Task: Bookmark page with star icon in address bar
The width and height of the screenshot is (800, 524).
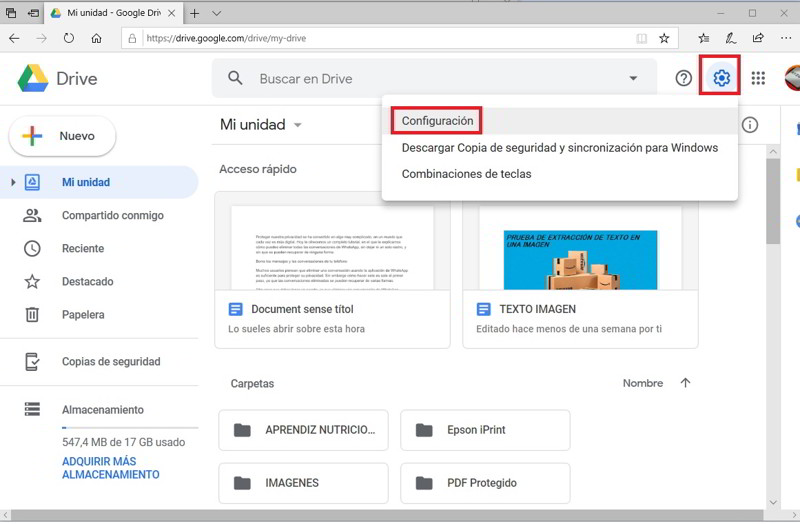Action: click(x=664, y=38)
